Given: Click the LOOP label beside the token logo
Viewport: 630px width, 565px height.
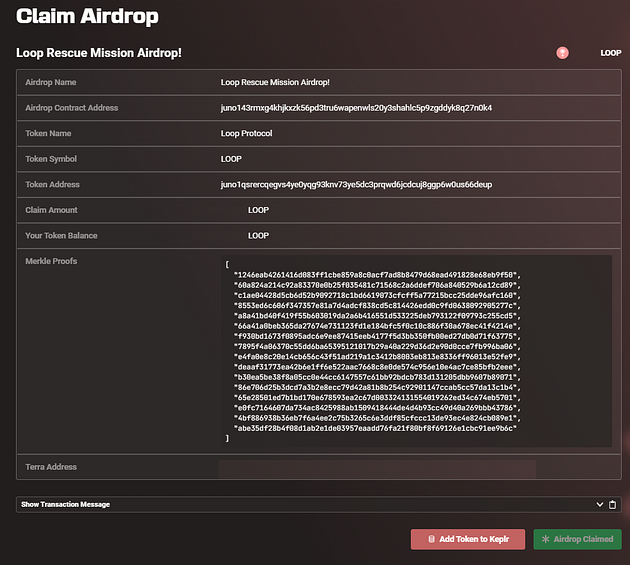Looking at the screenshot, I should (610, 53).
